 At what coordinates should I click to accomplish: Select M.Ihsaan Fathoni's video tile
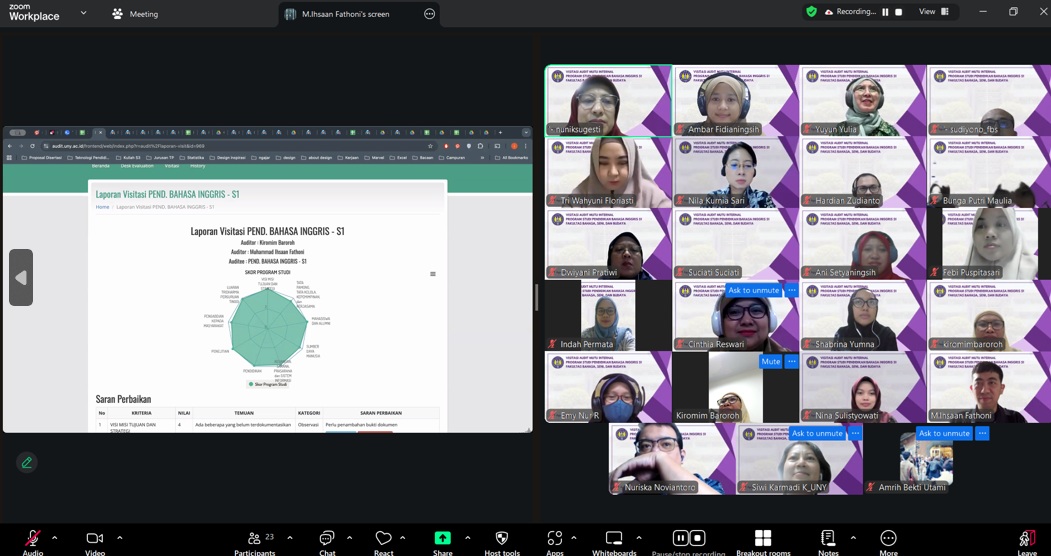click(989, 387)
